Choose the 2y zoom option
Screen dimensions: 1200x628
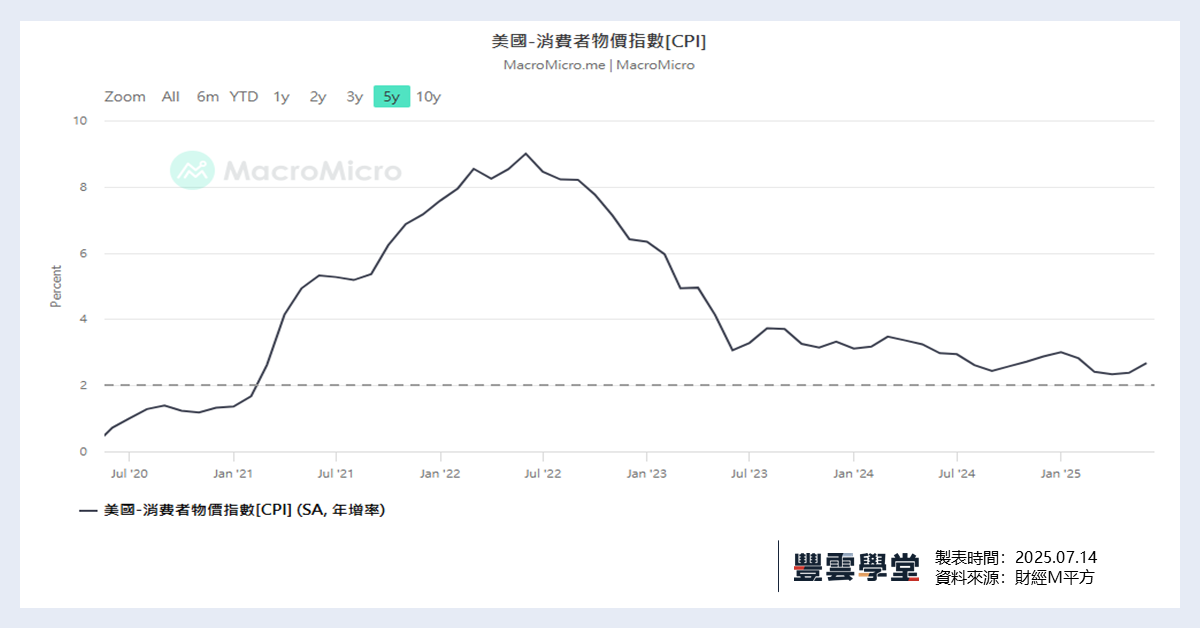click(x=318, y=97)
